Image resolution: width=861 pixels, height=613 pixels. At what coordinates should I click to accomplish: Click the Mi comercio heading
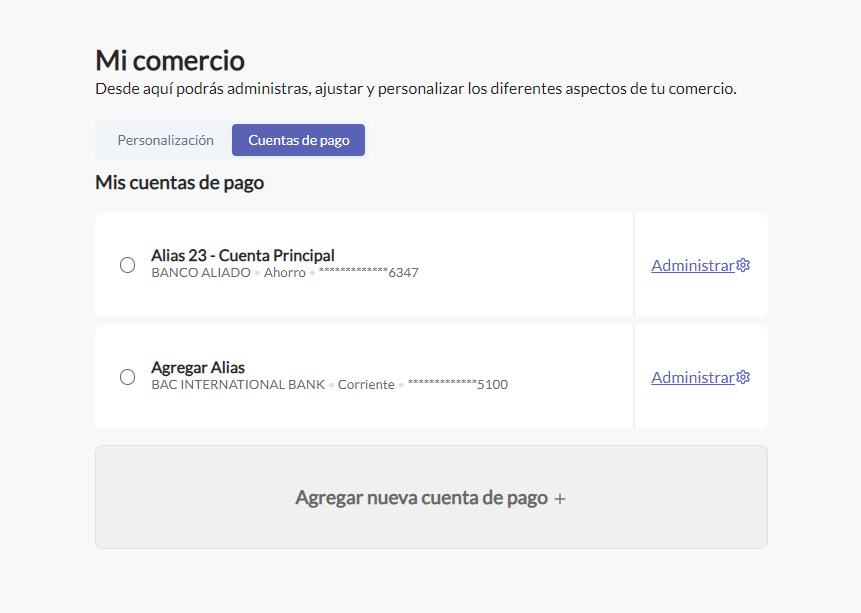click(169, 60)
